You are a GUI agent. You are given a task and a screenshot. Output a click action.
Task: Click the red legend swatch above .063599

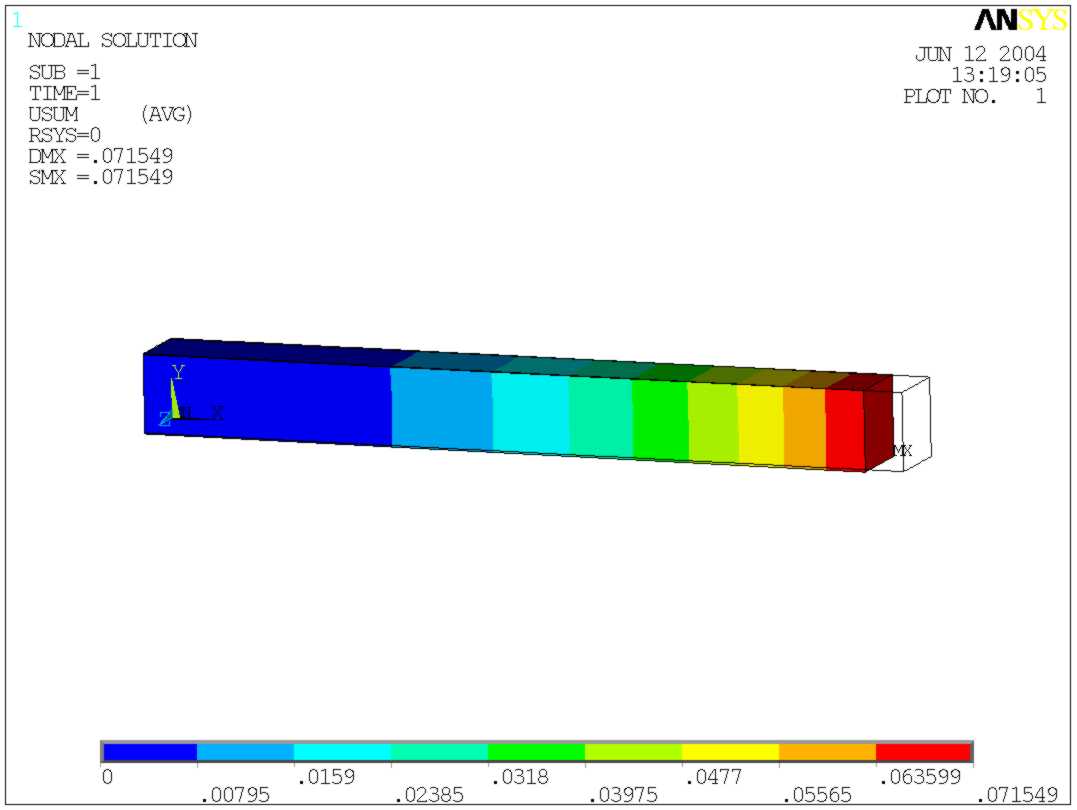923,752
